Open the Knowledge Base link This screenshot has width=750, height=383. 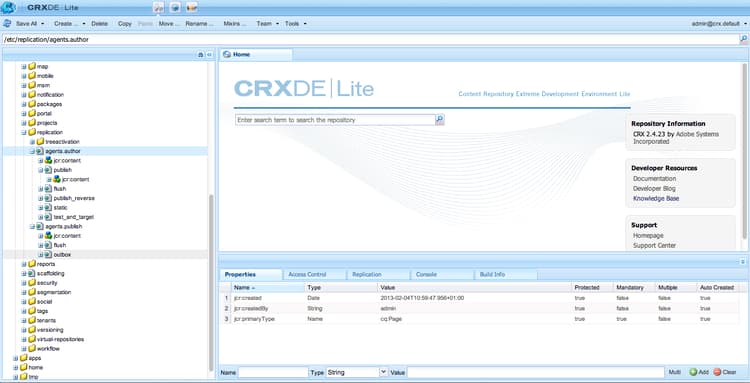pyautogui.click(x=656, y=198)
